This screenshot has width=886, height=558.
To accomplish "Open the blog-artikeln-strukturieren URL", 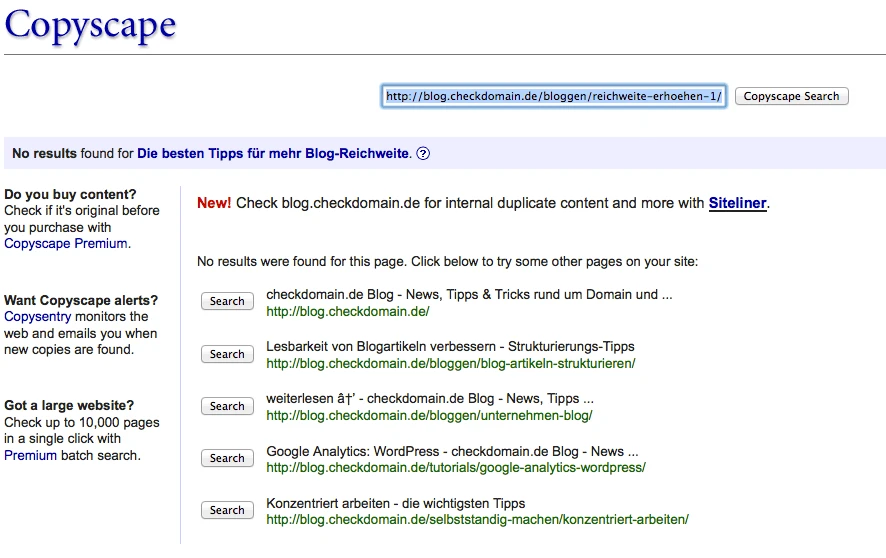I will click(451, 363).
